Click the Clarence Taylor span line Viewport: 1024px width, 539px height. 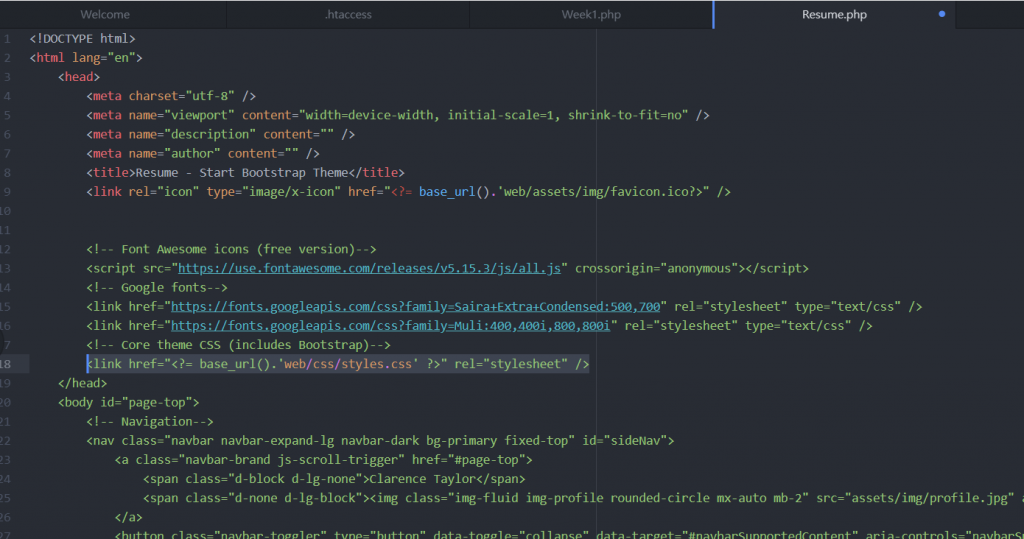334,479
